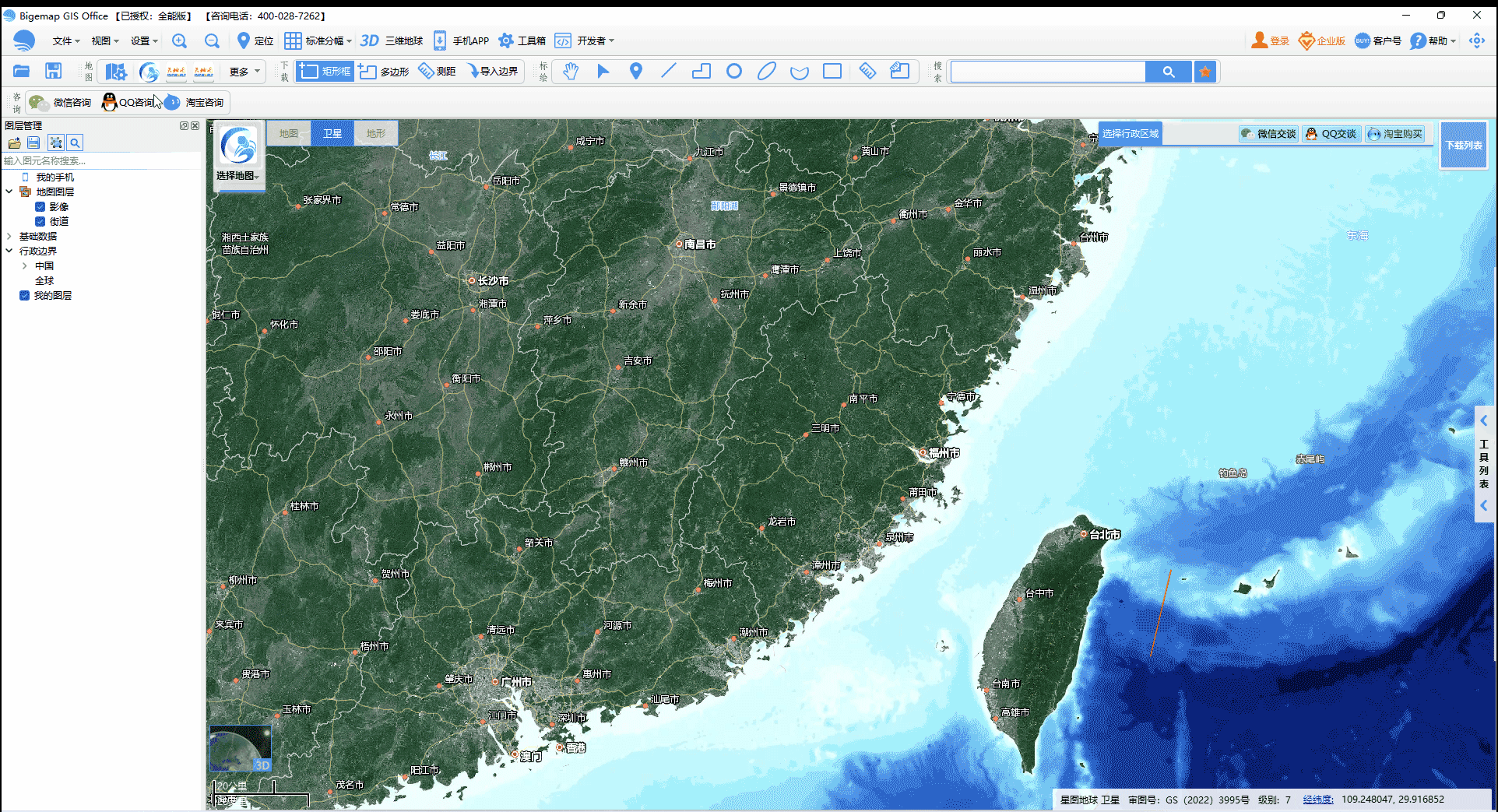Select the circle drawing tool

(x=733, y=72)
